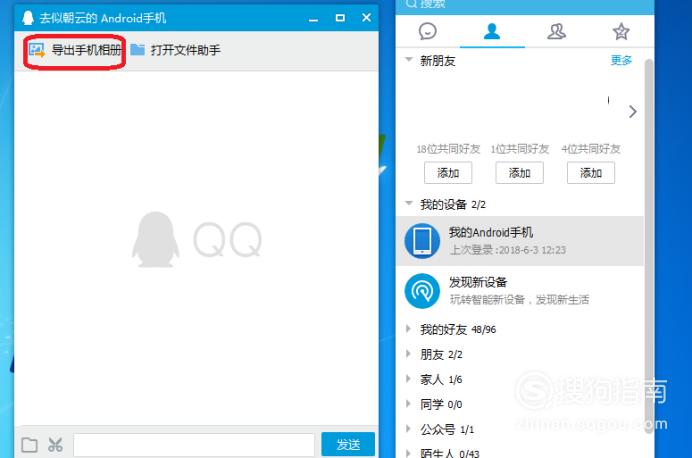Click the scissors screenshot icon
Screen dimensions: 692x458
tap(55, 445)
